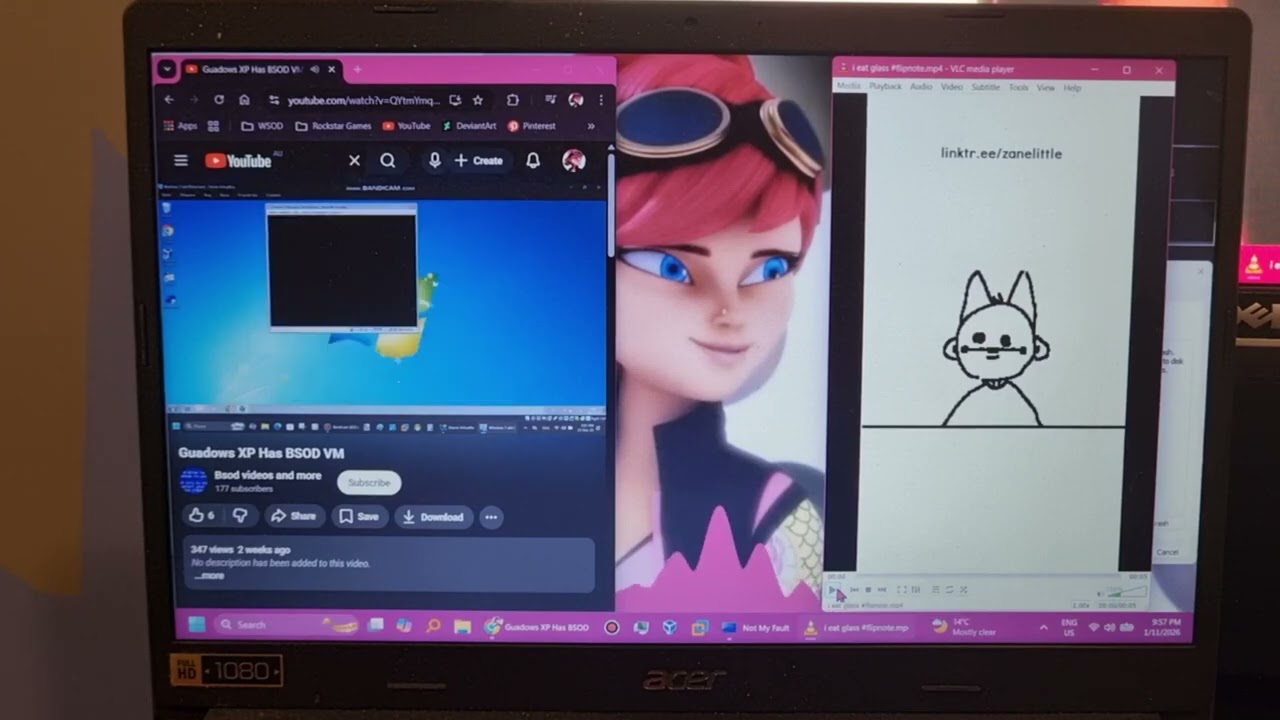Clear the YouTube search with the X icon
Screen dimensions: 1280x720
pos(354,160)
